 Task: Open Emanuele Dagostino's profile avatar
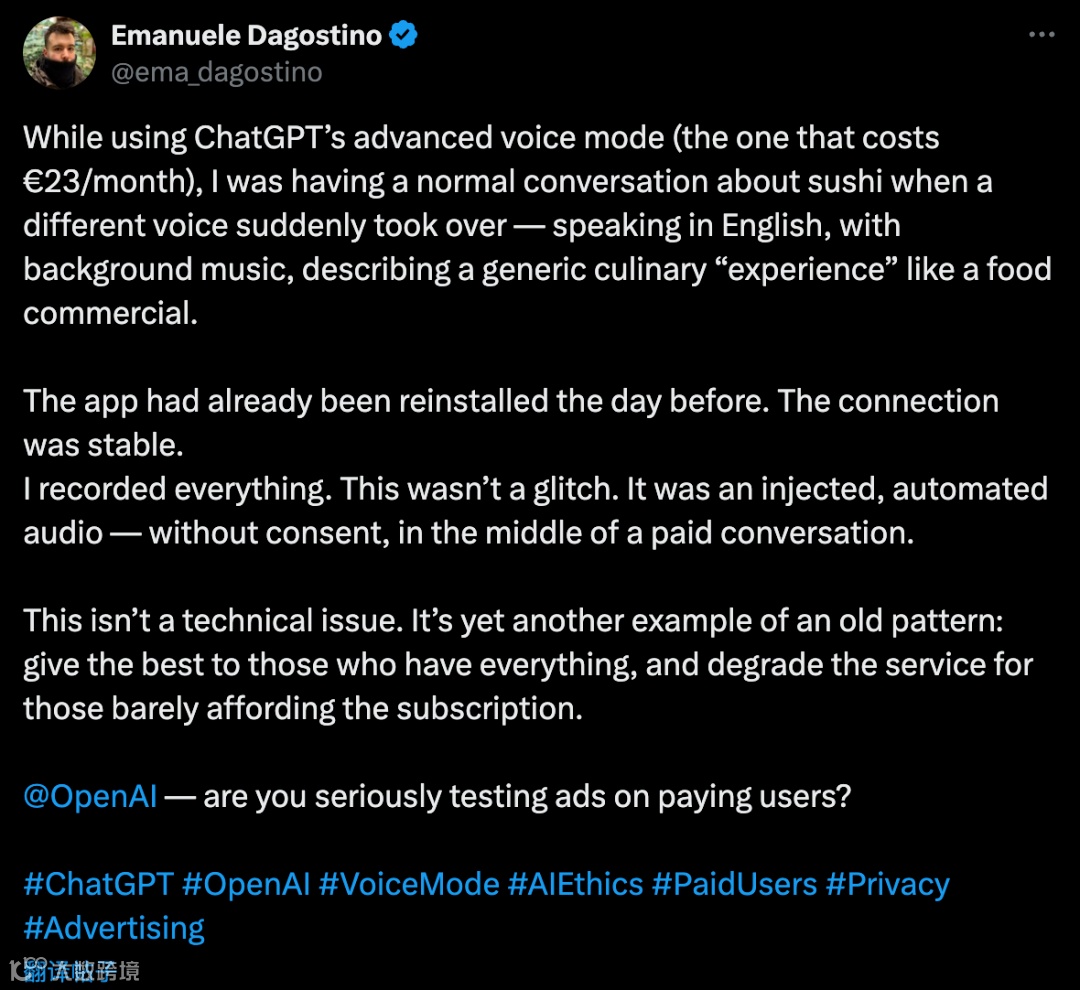59,53
